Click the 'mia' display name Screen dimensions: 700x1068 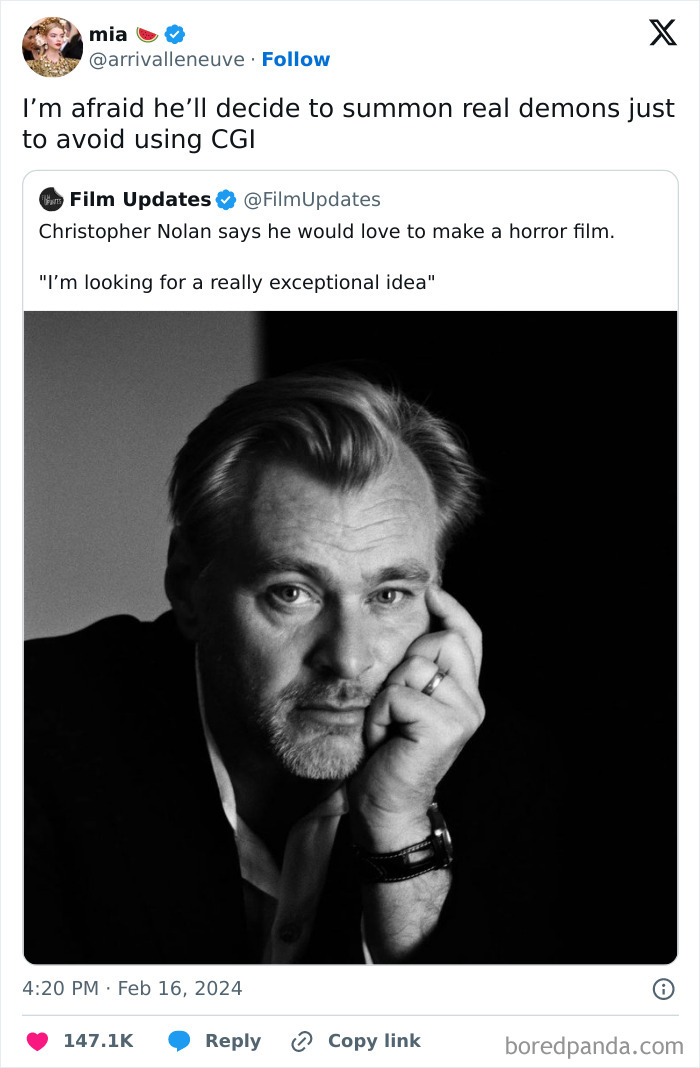108,34
